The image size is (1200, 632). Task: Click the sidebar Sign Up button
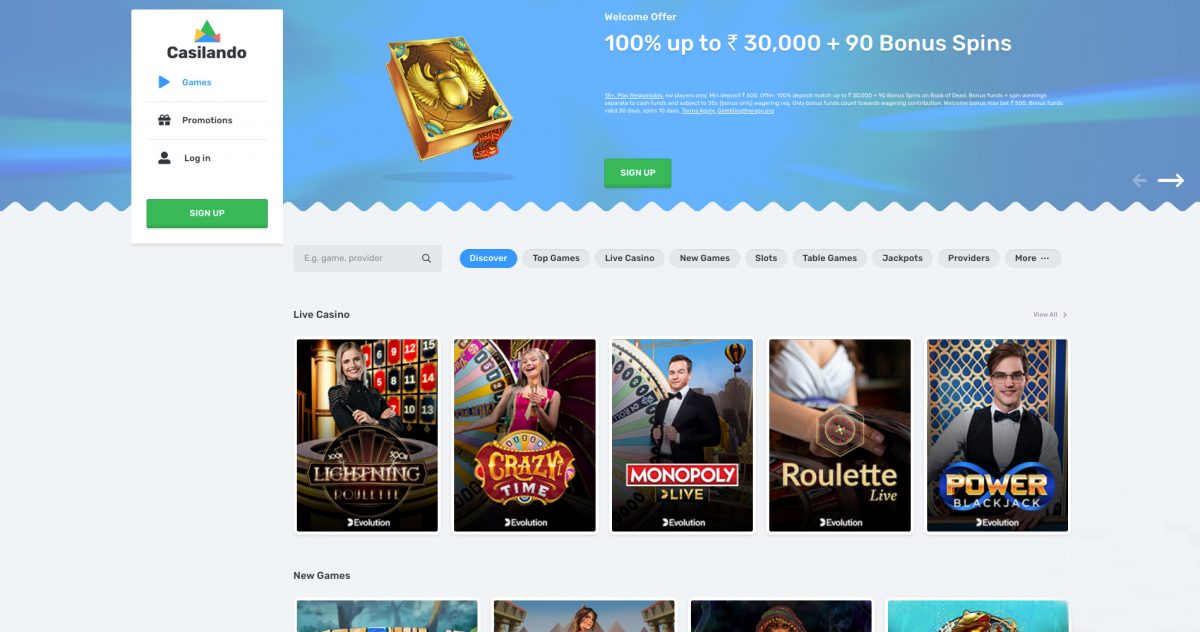pos(207,213)
